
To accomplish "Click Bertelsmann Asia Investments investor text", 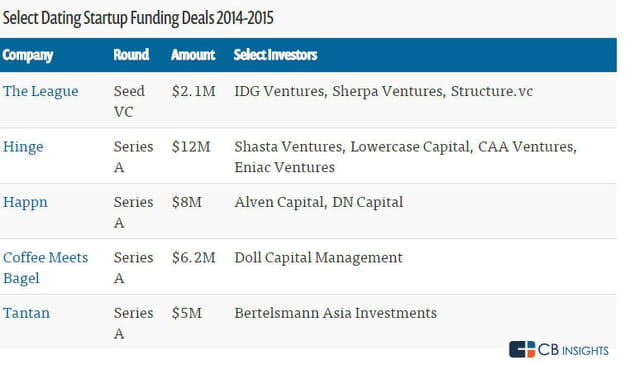I will tap(336, 313).
